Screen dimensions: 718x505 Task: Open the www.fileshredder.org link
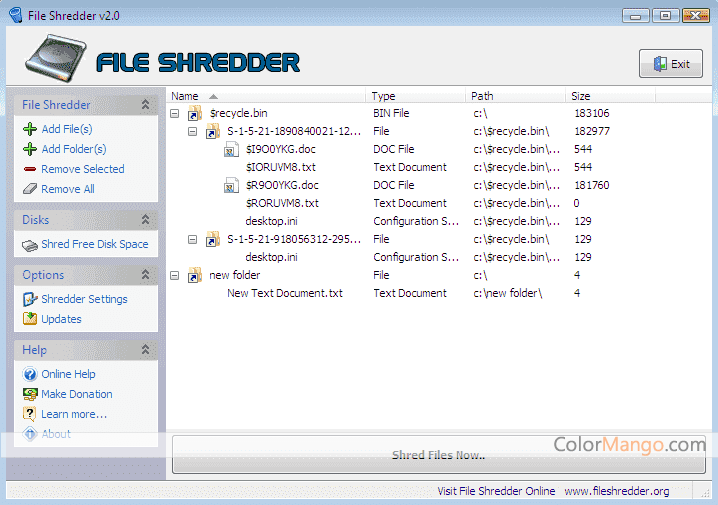[x=616, y=491]
